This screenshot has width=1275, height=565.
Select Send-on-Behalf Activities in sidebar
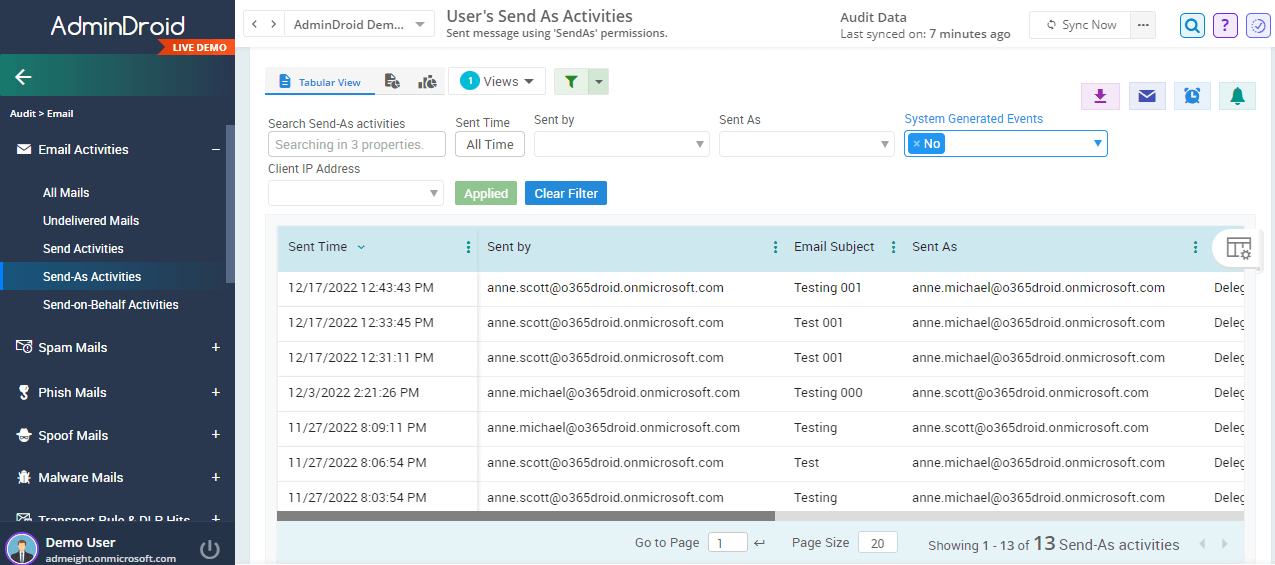110,305
